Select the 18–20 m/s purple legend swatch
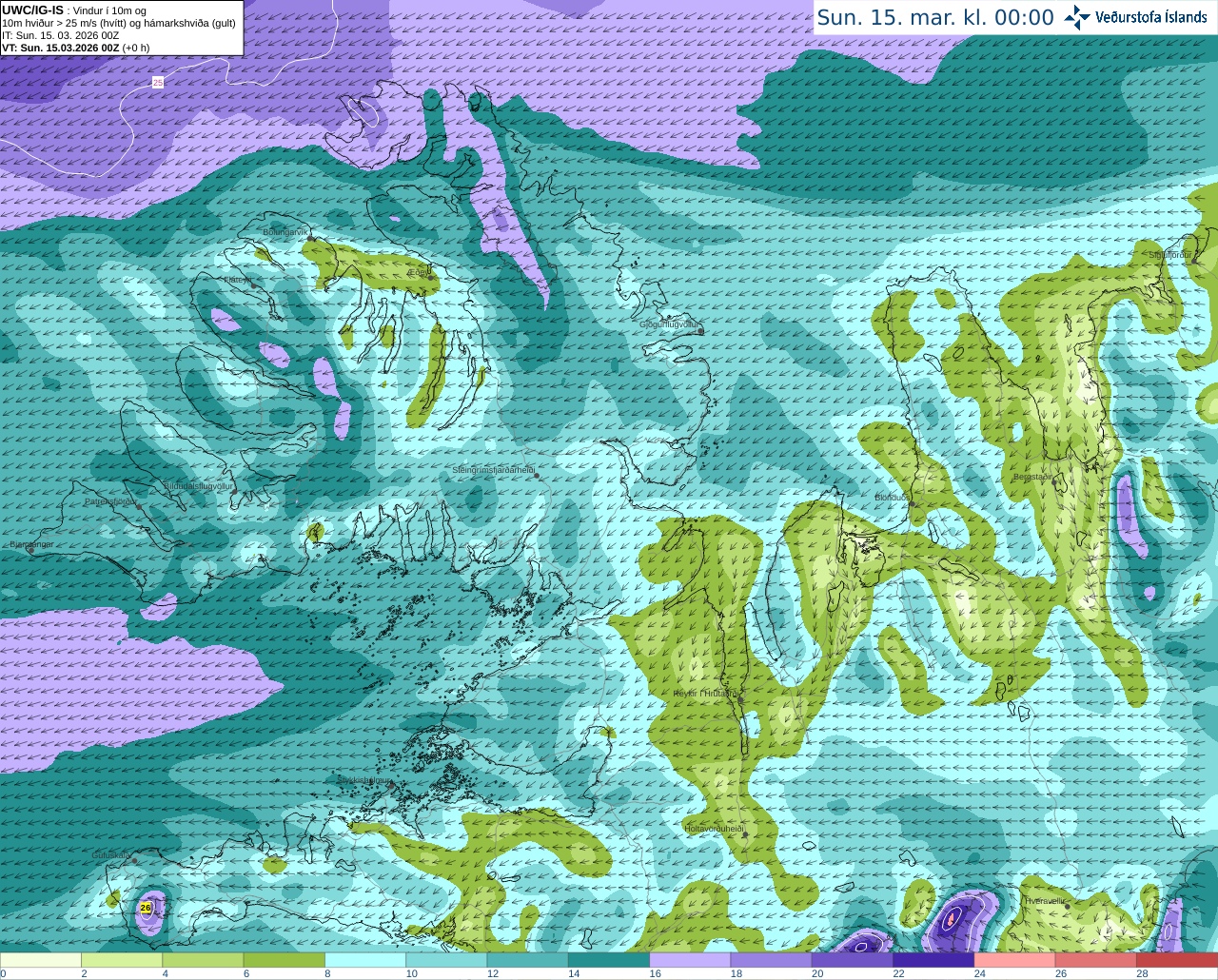Image resolution: width=1218 pixels, height=980 pixels. 772,960
